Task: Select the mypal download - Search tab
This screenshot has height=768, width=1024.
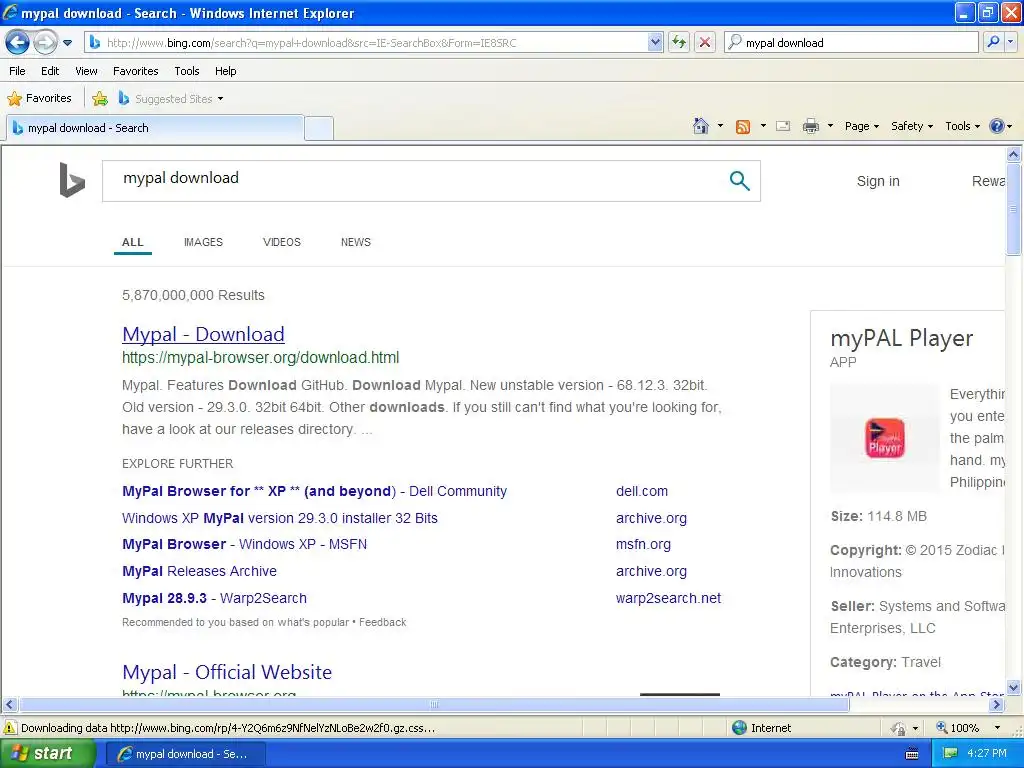Action: 155,128
